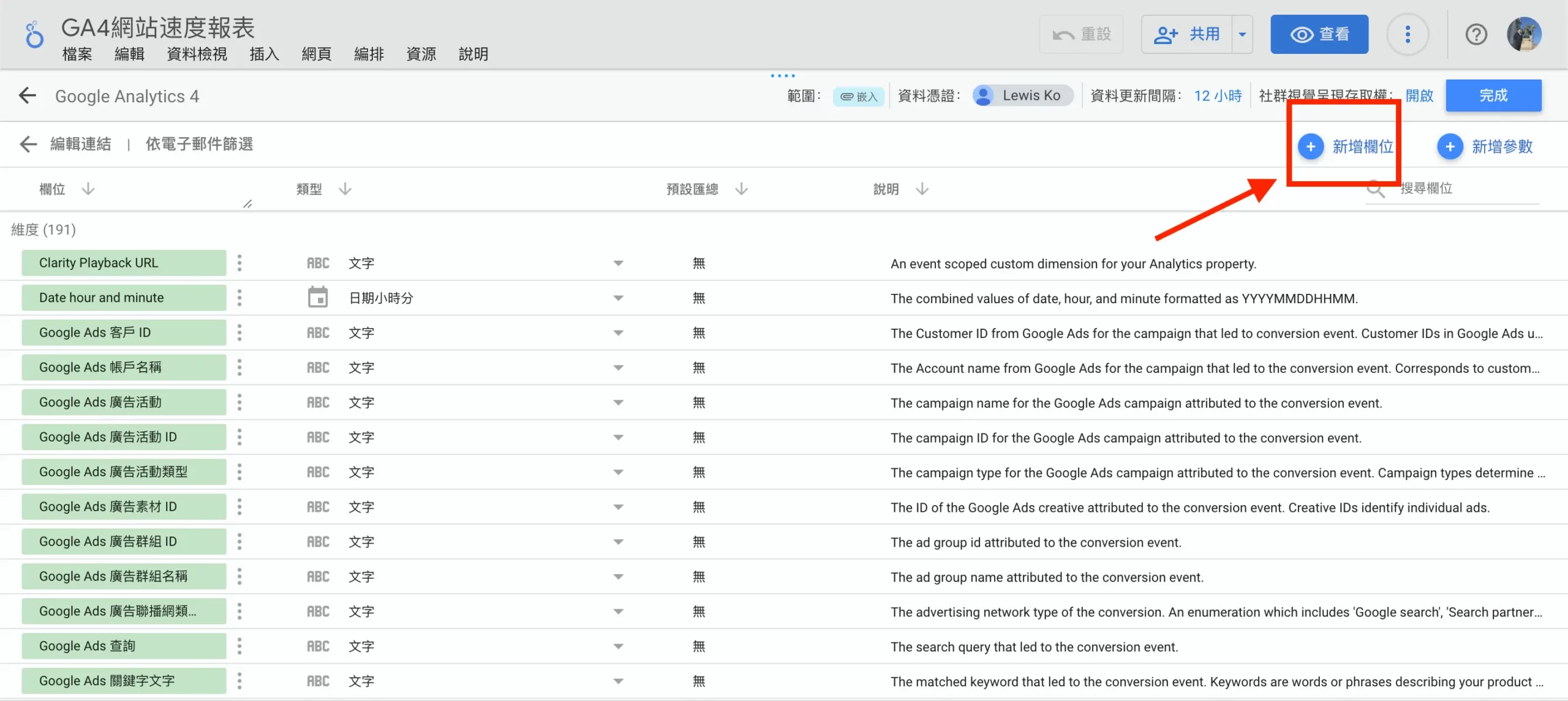Open options menu for Google Ads 廣告活動
This screenshot has height=701, width=1568.
click(239, 402)
